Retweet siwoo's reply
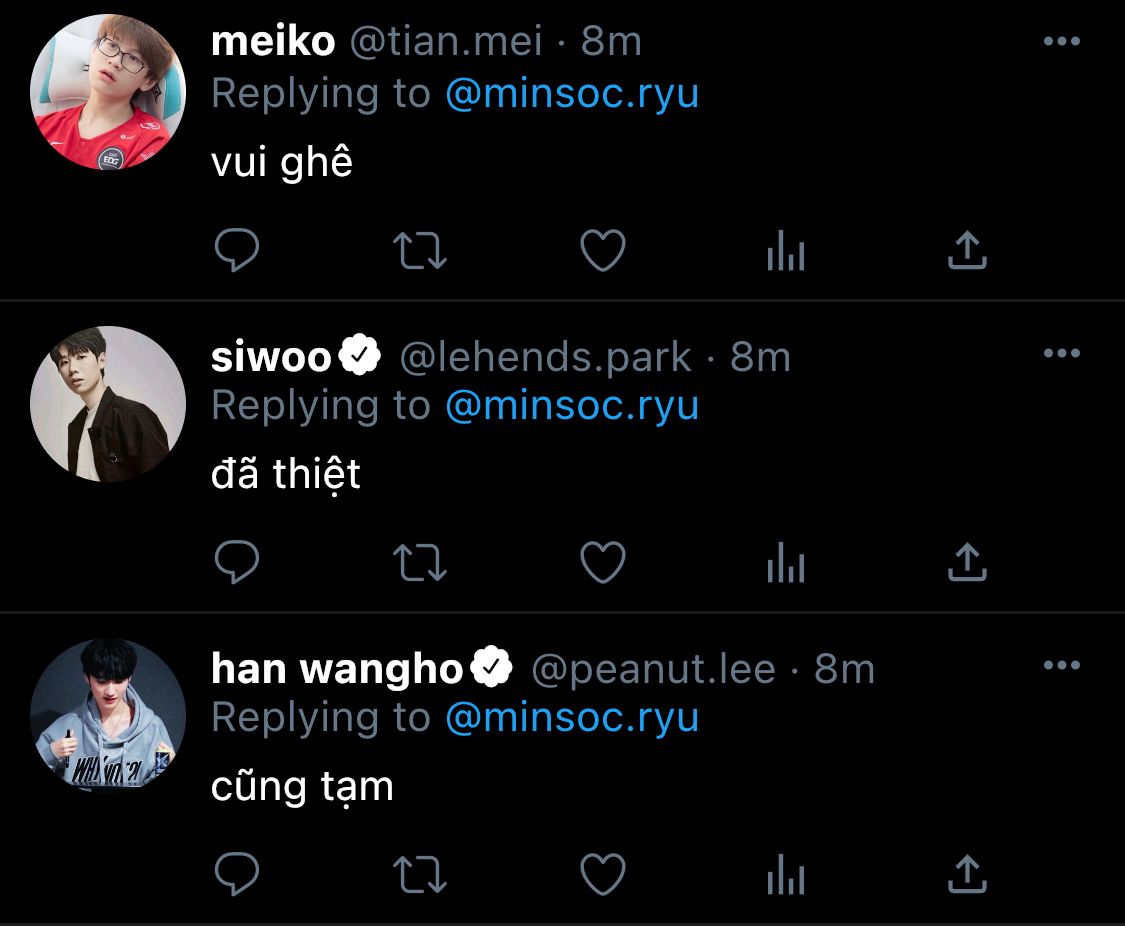Viewport: 1125px width, 926px height. point(420,562)
